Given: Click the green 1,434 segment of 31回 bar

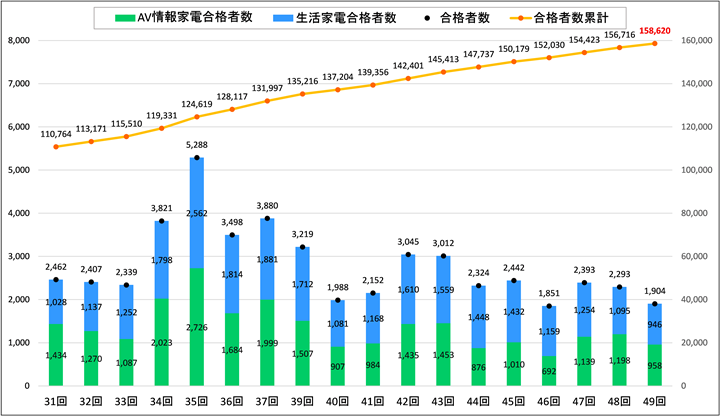Looking at the screenshot, I should 56,355.
